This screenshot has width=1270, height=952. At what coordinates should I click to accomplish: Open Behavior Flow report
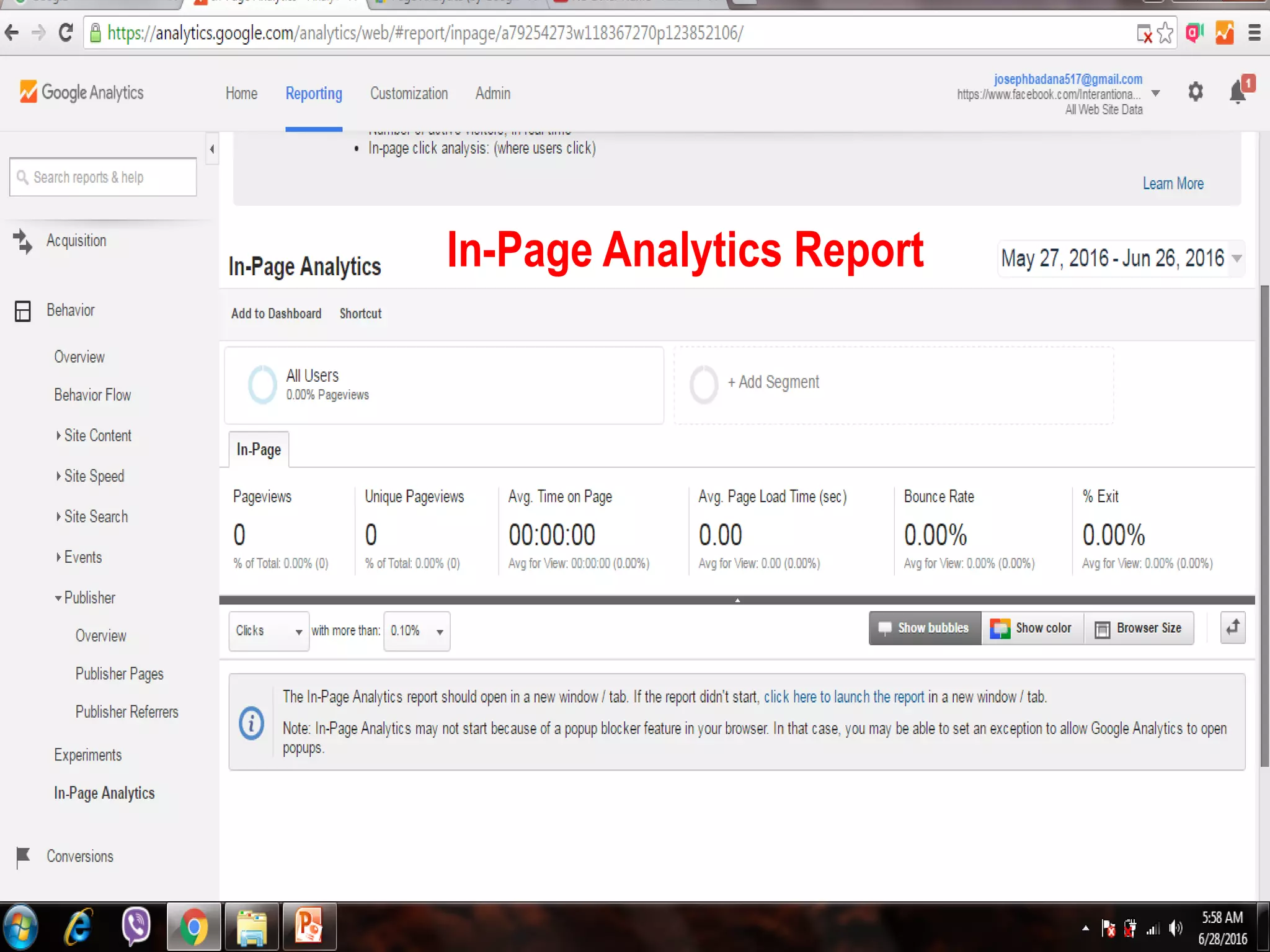point(92,395)
